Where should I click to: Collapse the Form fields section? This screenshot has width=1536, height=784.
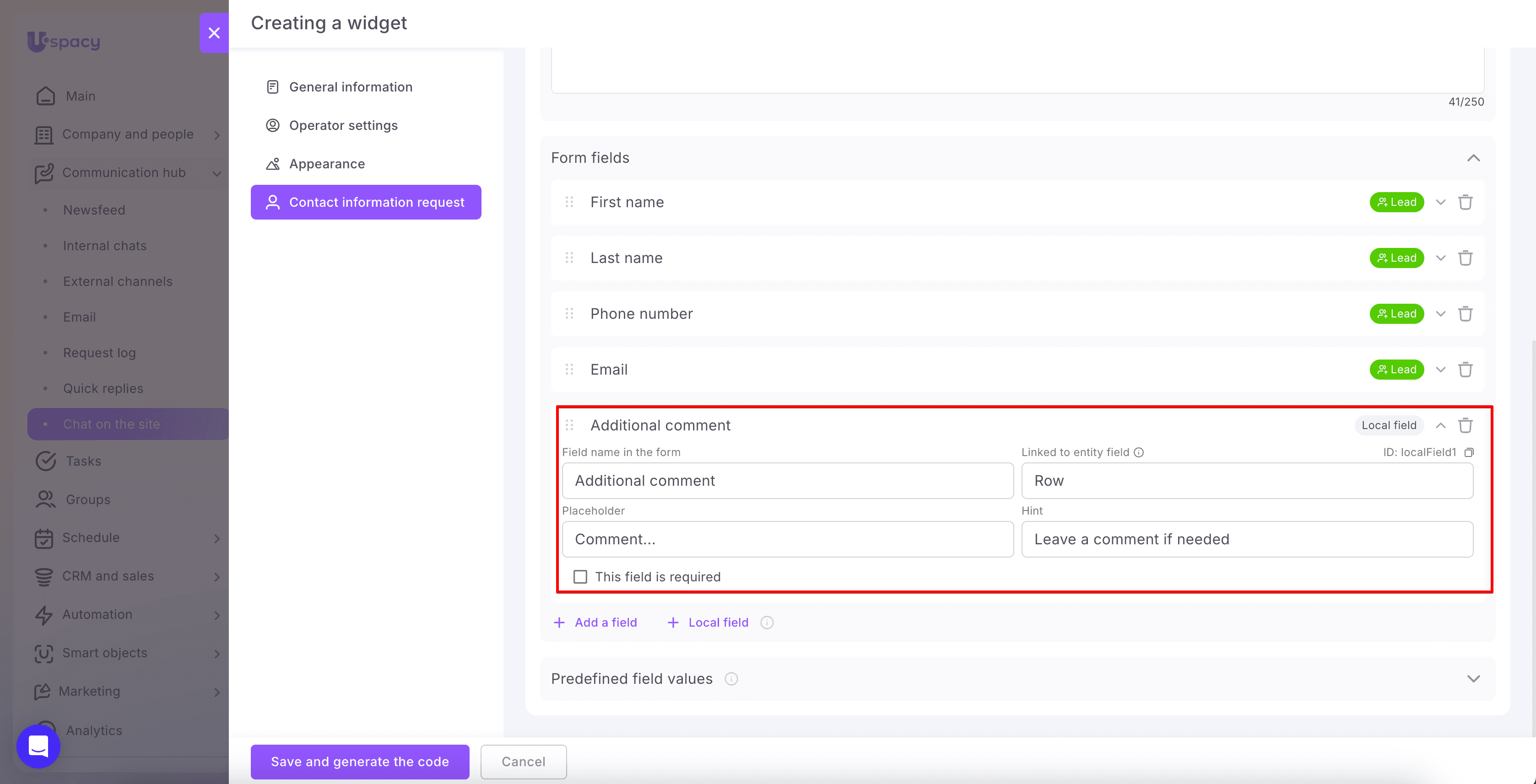coord(1473,158)
